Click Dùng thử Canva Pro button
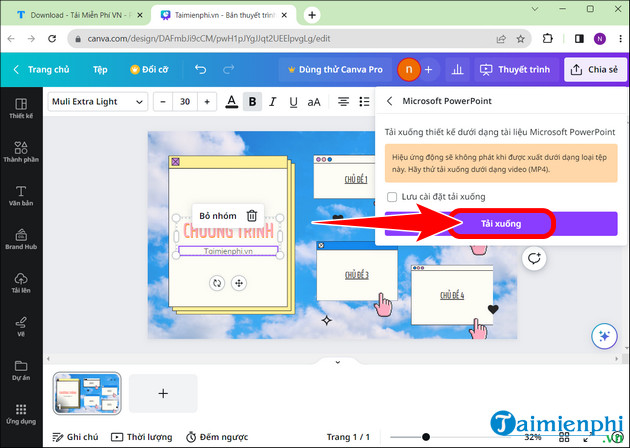This screenshot has height=448, width=630. pos(335,70)
